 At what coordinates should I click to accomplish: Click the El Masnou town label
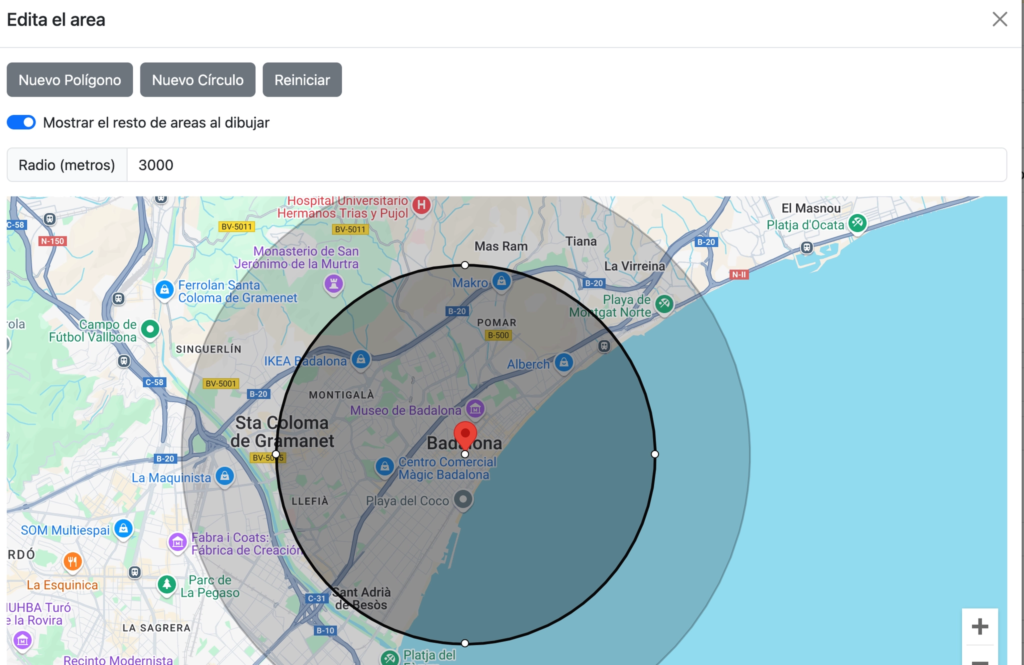tap(811, 208)
